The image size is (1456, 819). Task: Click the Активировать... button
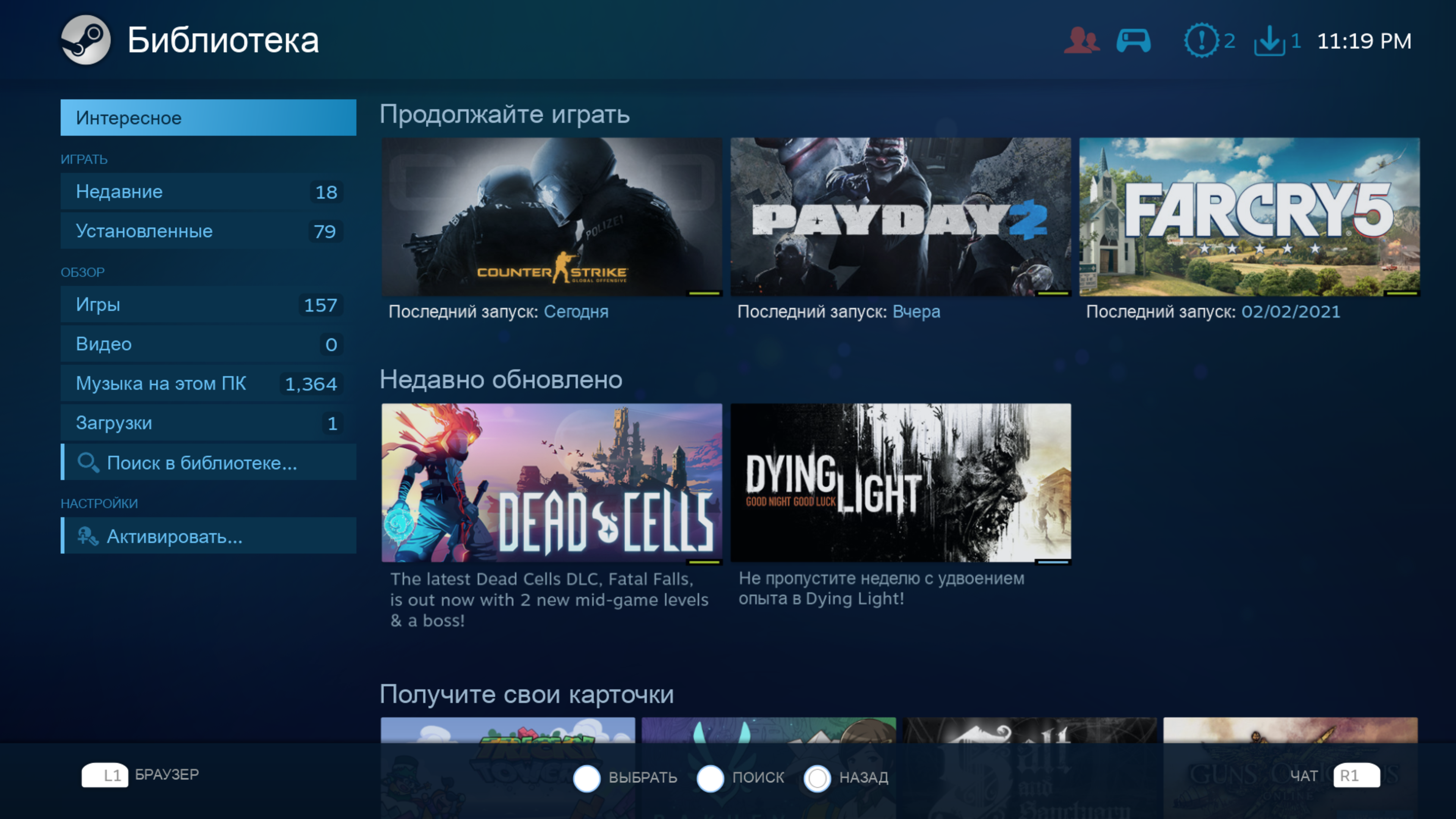pyautogui.click(x=209, y=536)
